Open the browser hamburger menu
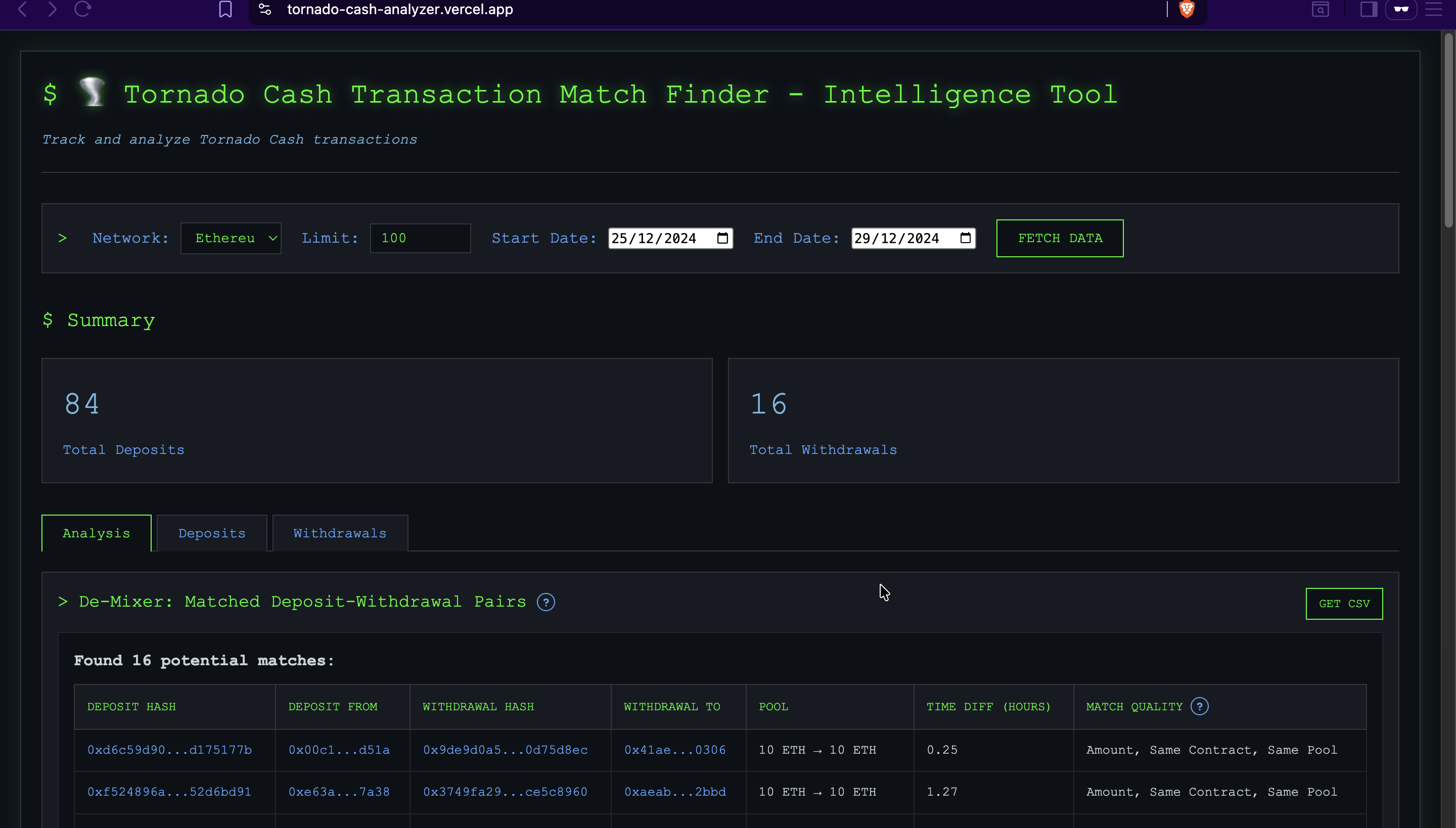This screenshot has height=828, width=1456. pos(1434,10)
